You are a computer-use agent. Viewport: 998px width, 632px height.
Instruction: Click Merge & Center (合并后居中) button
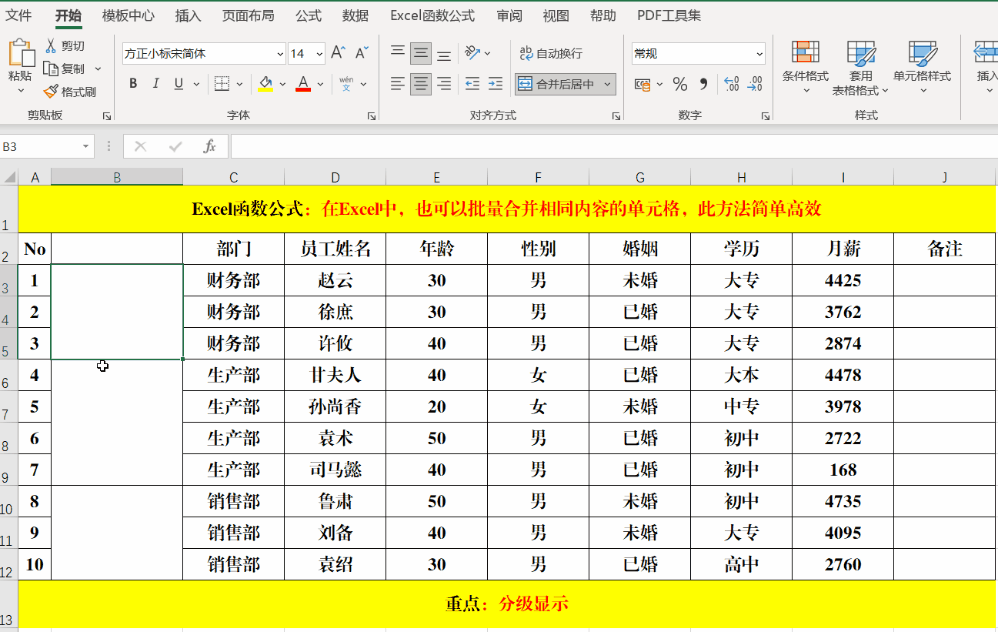click(x=557, y=84)
